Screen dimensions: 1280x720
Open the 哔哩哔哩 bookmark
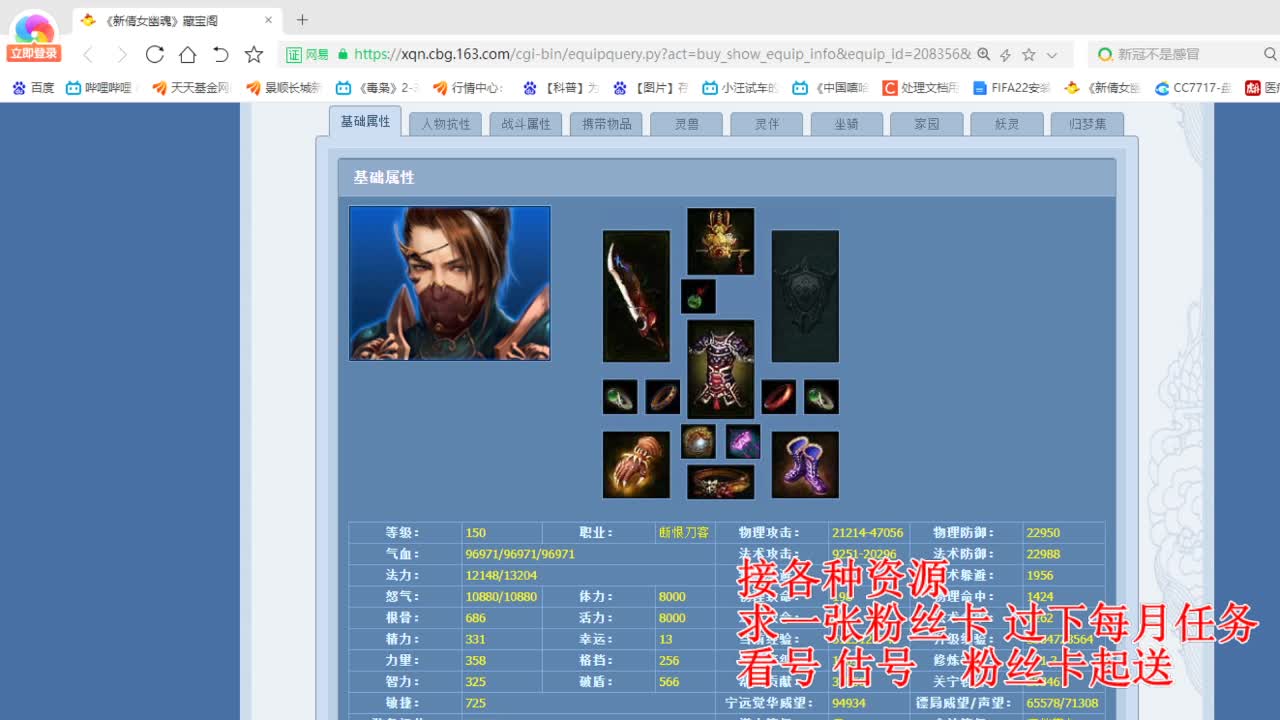(x=99, y=88)
